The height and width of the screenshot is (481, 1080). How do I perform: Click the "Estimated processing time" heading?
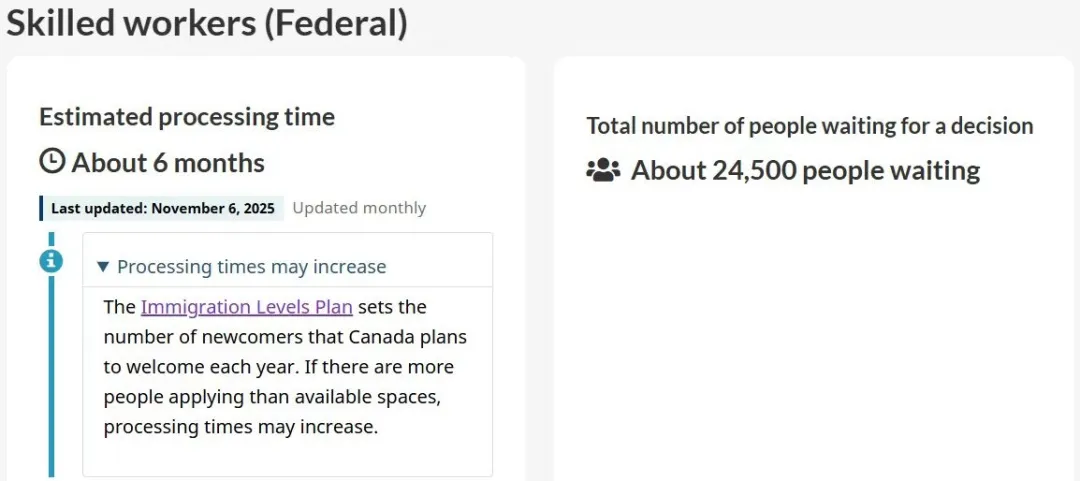click(187, 117)
